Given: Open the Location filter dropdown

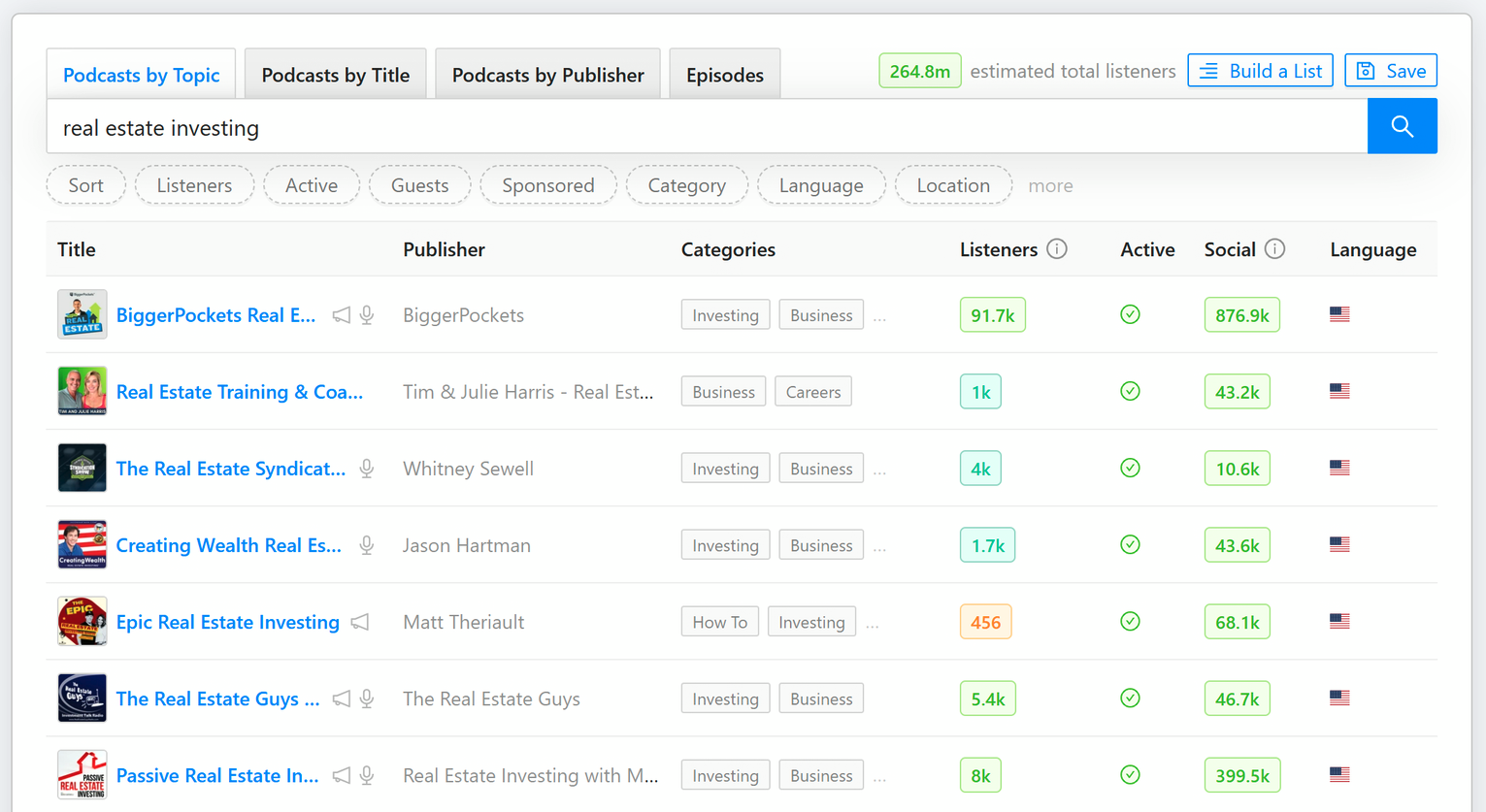Looking at the screenshot, I should (x=952, y=184).
